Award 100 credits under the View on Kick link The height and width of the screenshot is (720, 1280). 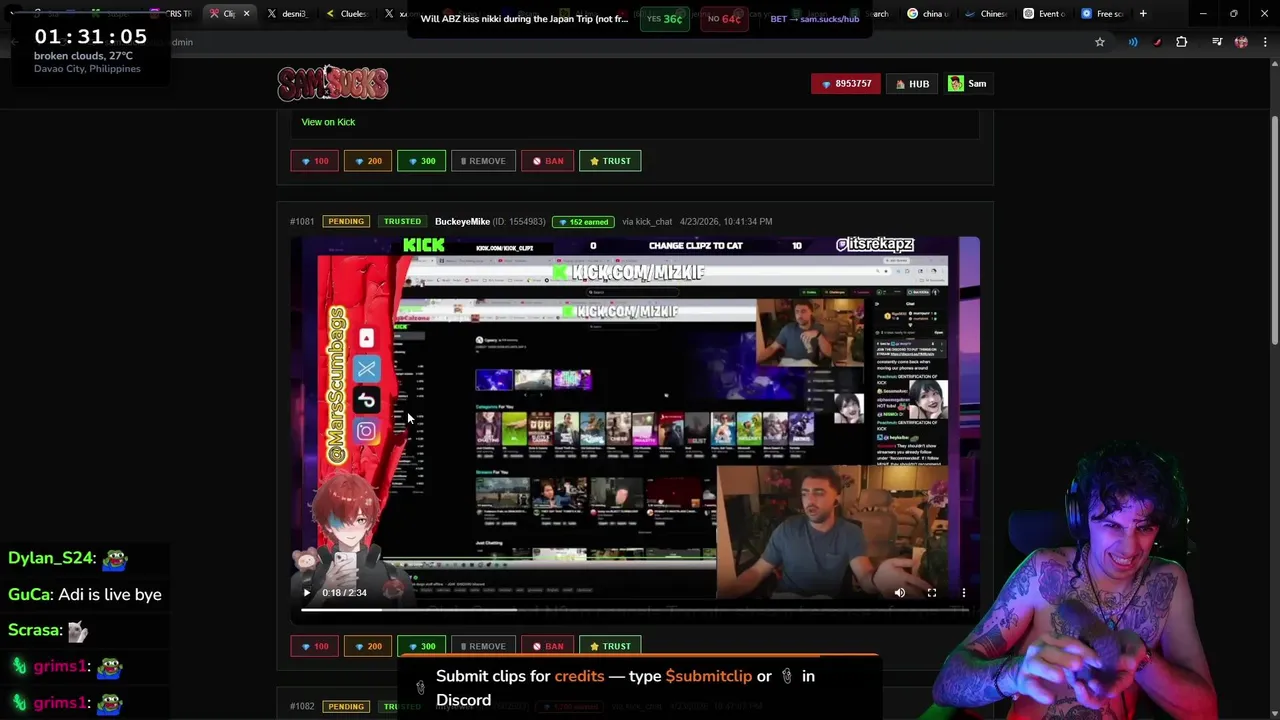click(x=314, y=161)
